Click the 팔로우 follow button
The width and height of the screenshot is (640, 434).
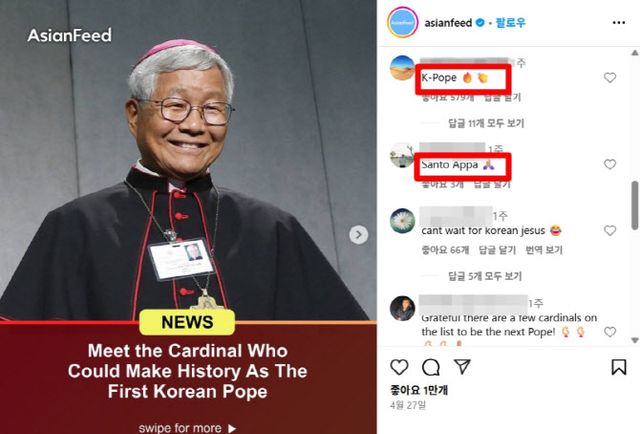(x=511, y=23)
